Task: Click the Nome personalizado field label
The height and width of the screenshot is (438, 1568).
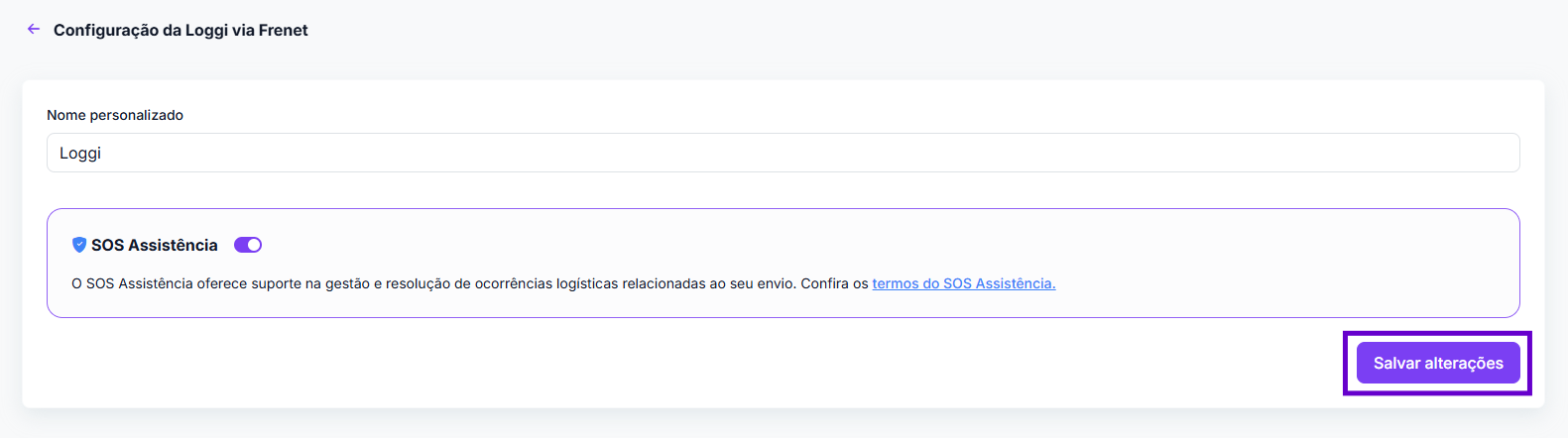Action: coord(115,115)
